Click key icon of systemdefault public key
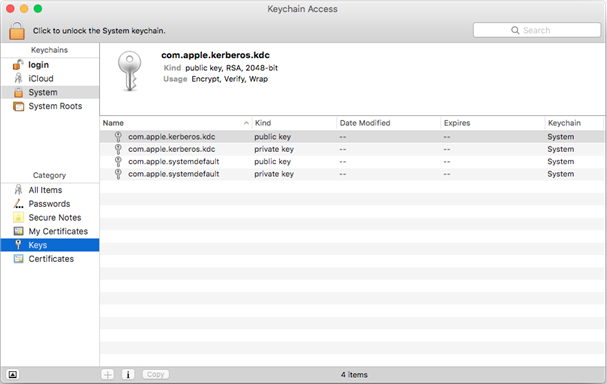 point(118,161)
